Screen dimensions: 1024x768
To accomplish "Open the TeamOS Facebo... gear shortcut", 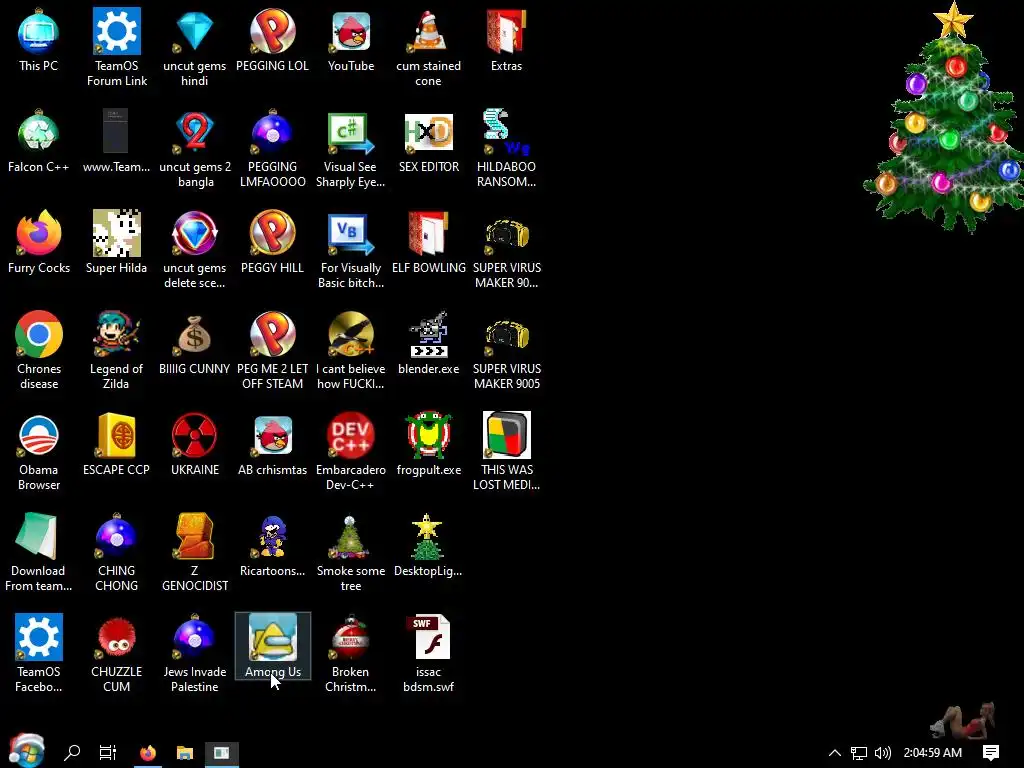I will click(x=39, y=653).
